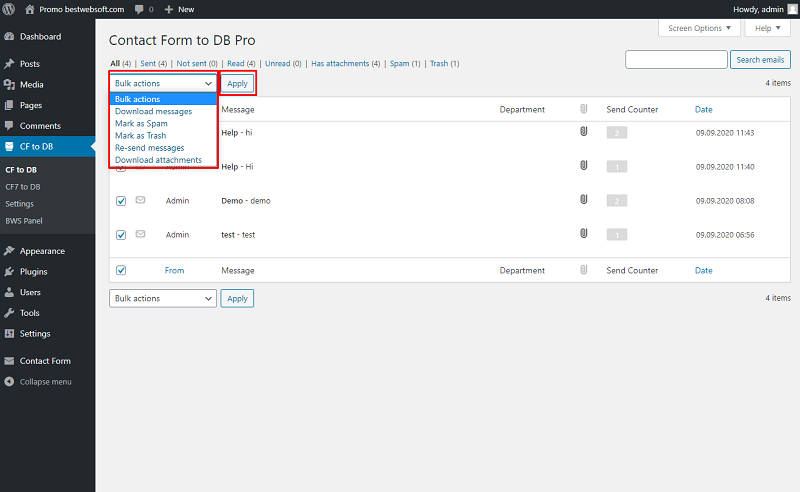Filter by Spam (1) link
800x492 pixels.
pos(405,63)
